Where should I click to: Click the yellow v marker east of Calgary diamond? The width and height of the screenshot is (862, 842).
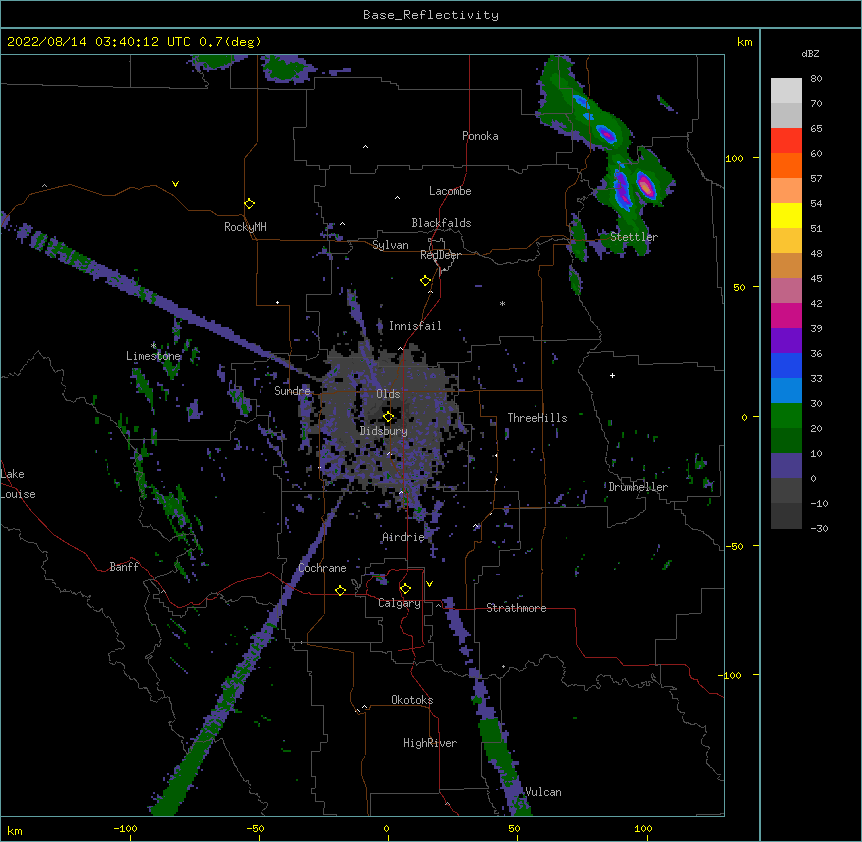[x=429, y=584]
